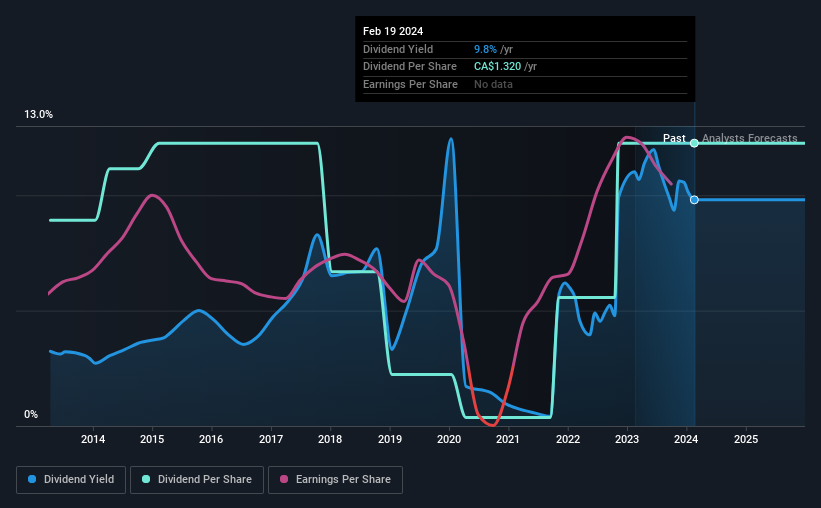This screenshot has height=508, width=821.
Task: Select the 2018 label on the time axis
Action: tap(330, 439)
